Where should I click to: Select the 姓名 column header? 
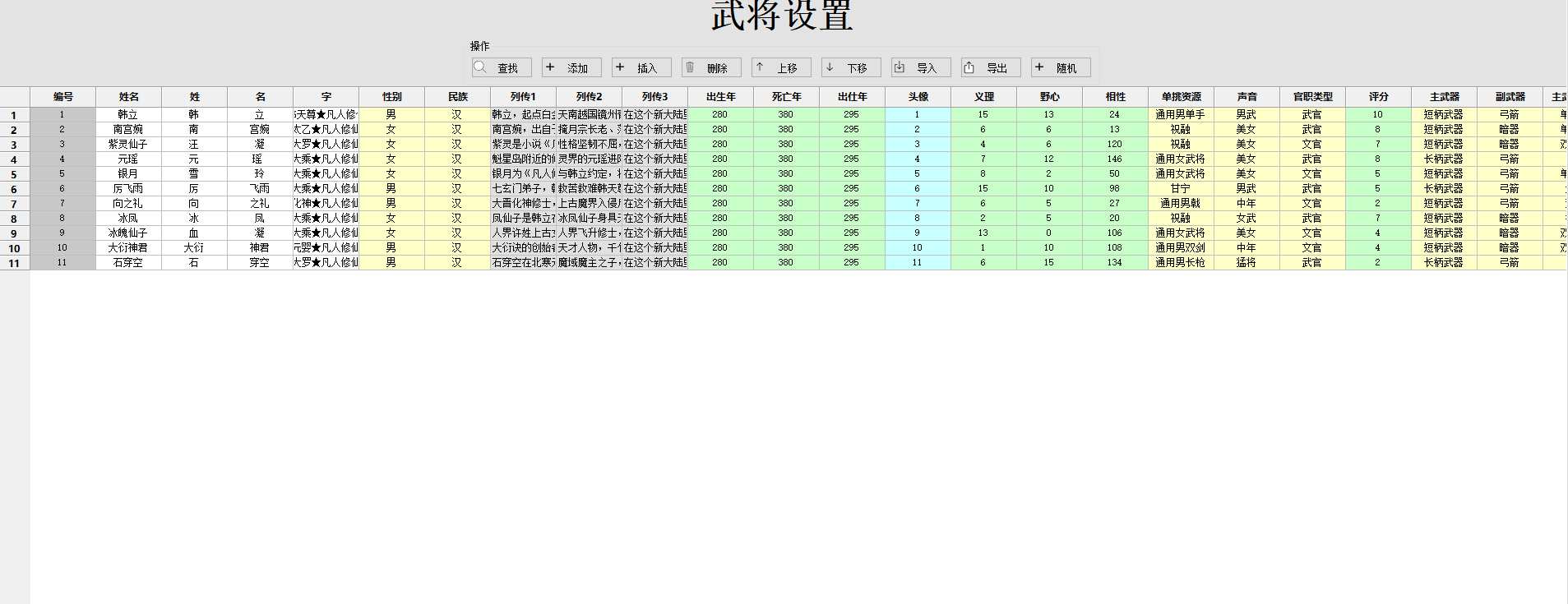[129, 97]
